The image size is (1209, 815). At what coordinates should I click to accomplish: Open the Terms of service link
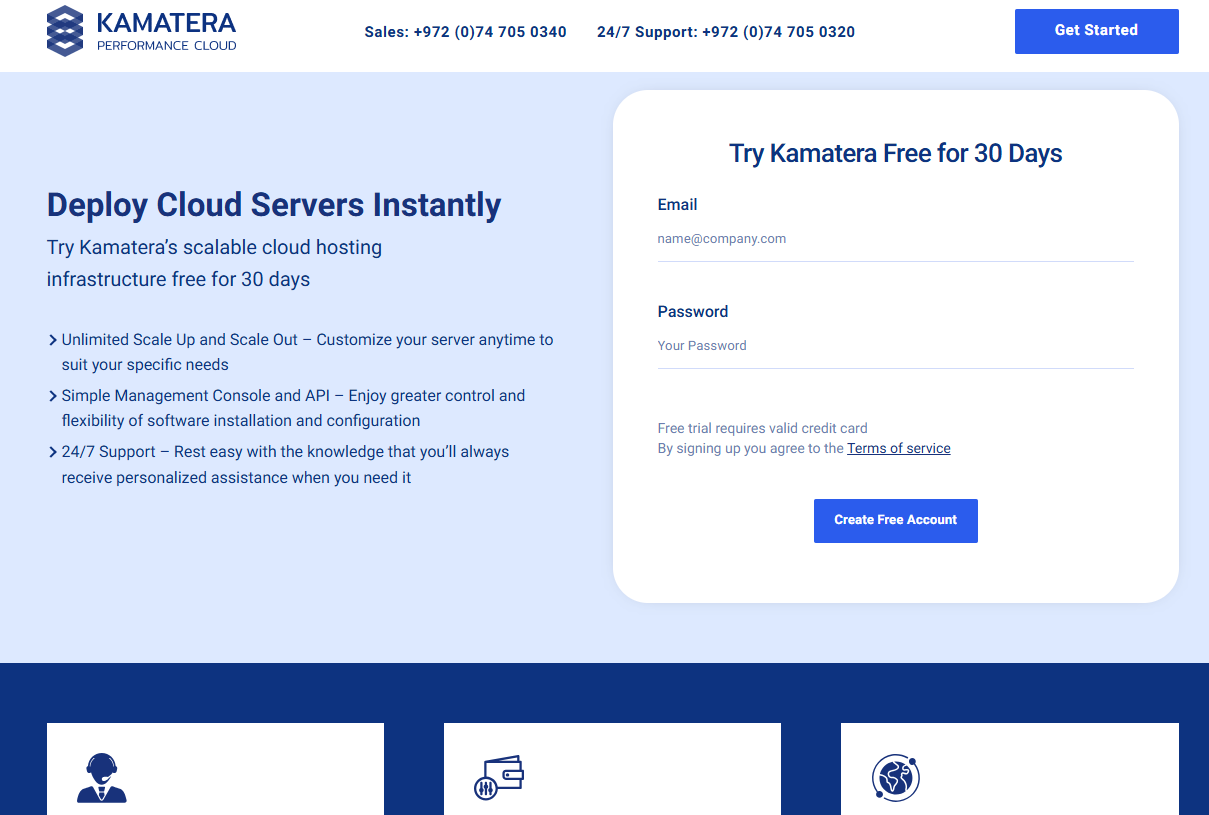pos(898,448)
